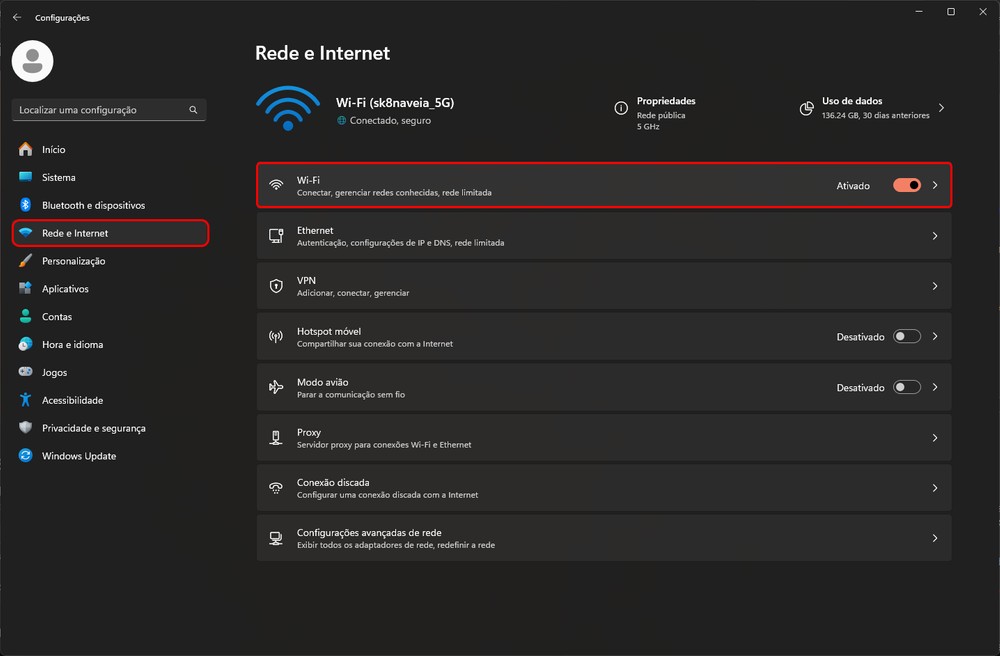Click the Bluetooth e dispositivos sidebar icon
This screenshot has height=656, width=1000.
25,205
